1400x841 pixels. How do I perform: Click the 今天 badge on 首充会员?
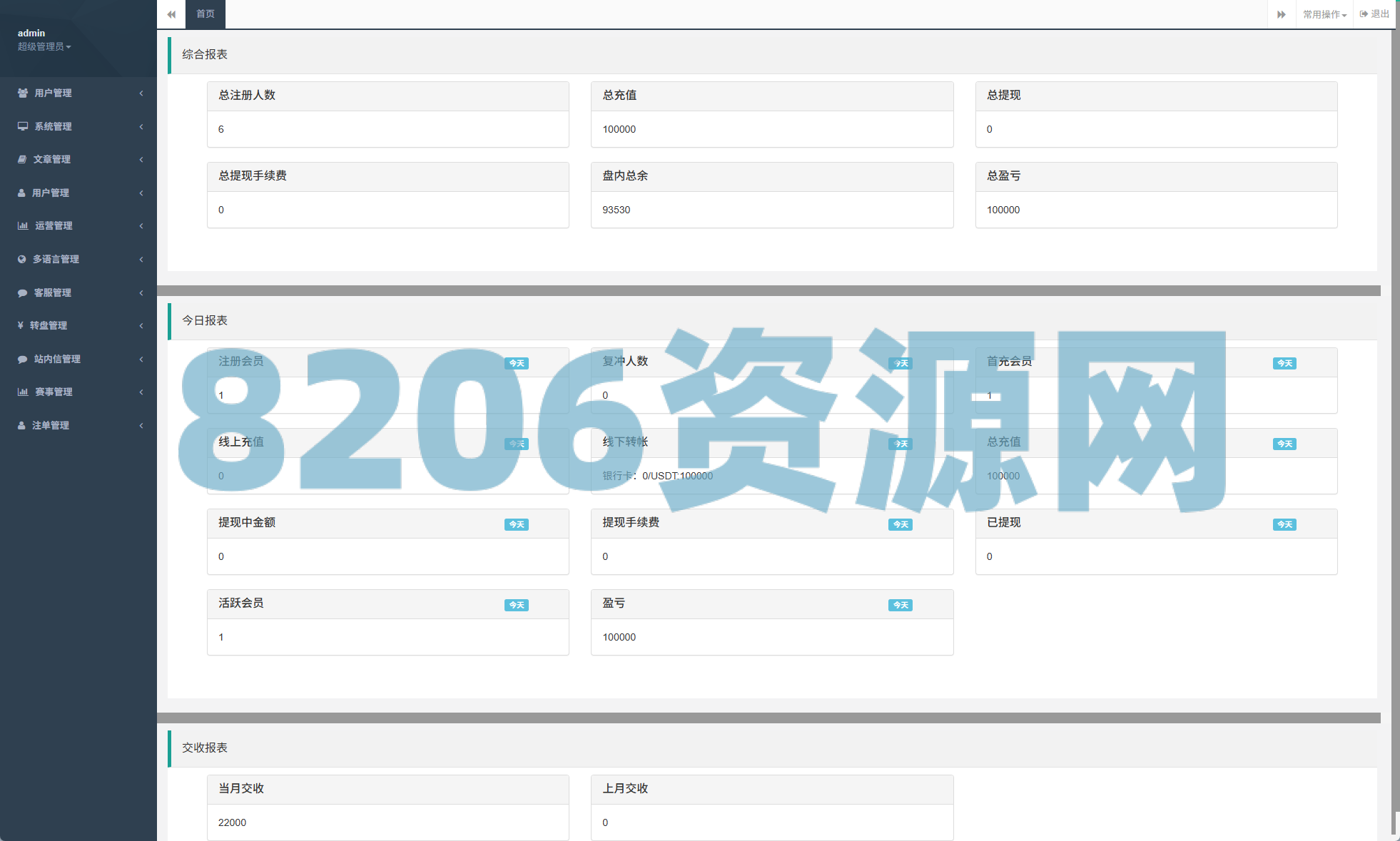1284,363
